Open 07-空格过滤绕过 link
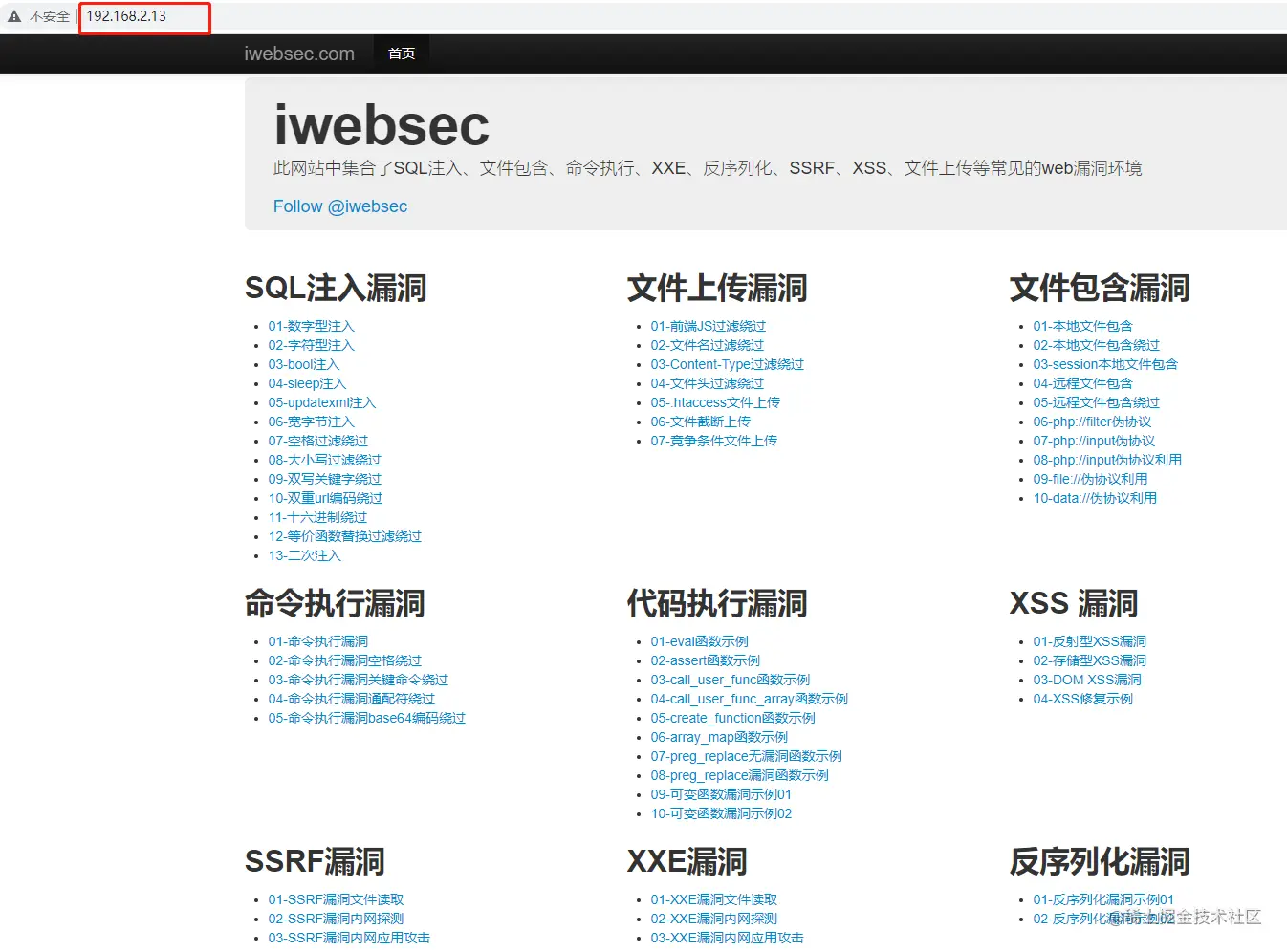1287x952 pixels. point(318,441)
